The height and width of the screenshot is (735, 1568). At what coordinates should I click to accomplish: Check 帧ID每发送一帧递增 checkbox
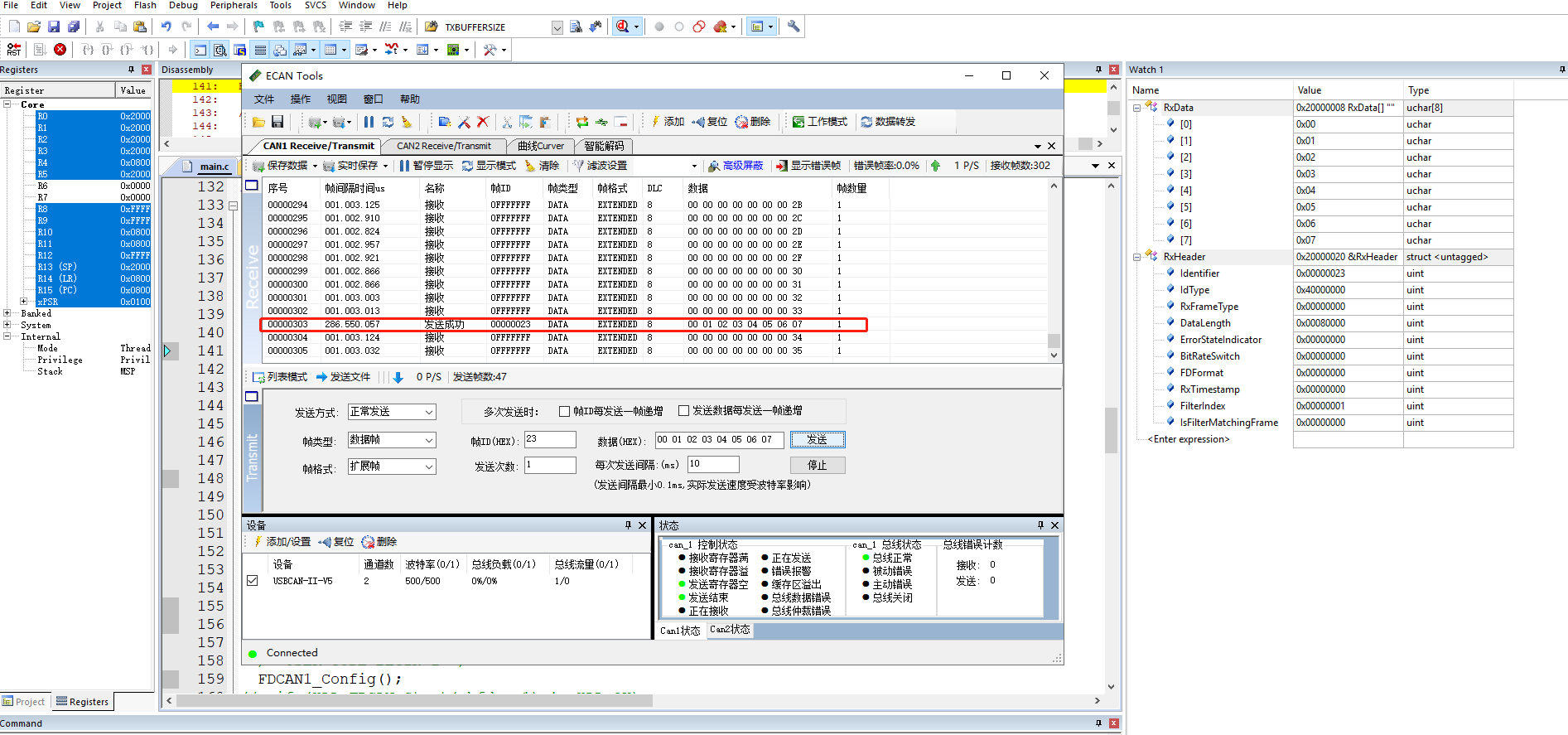coord(564,411)
